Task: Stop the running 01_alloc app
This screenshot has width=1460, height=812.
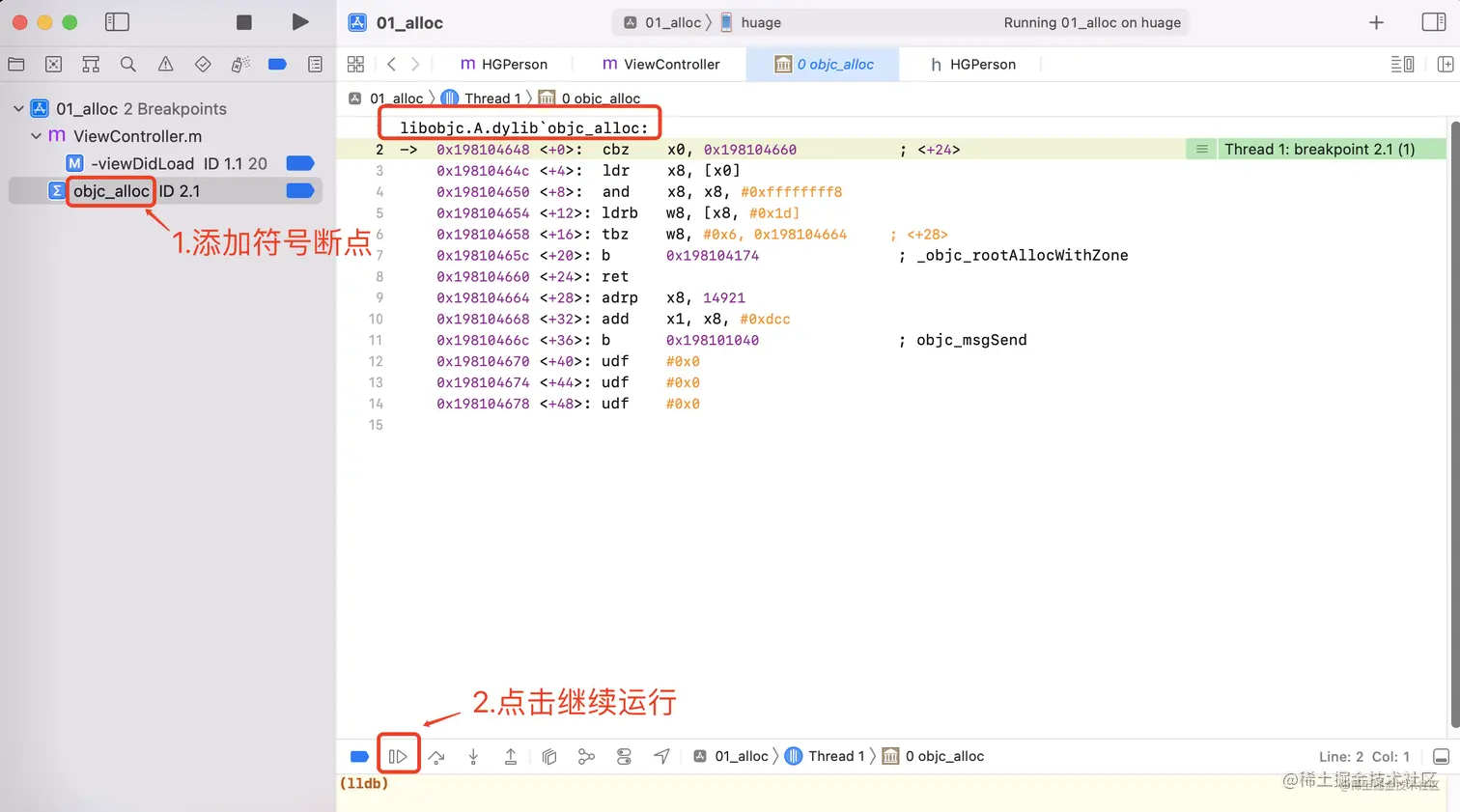Action: point(244,22)
